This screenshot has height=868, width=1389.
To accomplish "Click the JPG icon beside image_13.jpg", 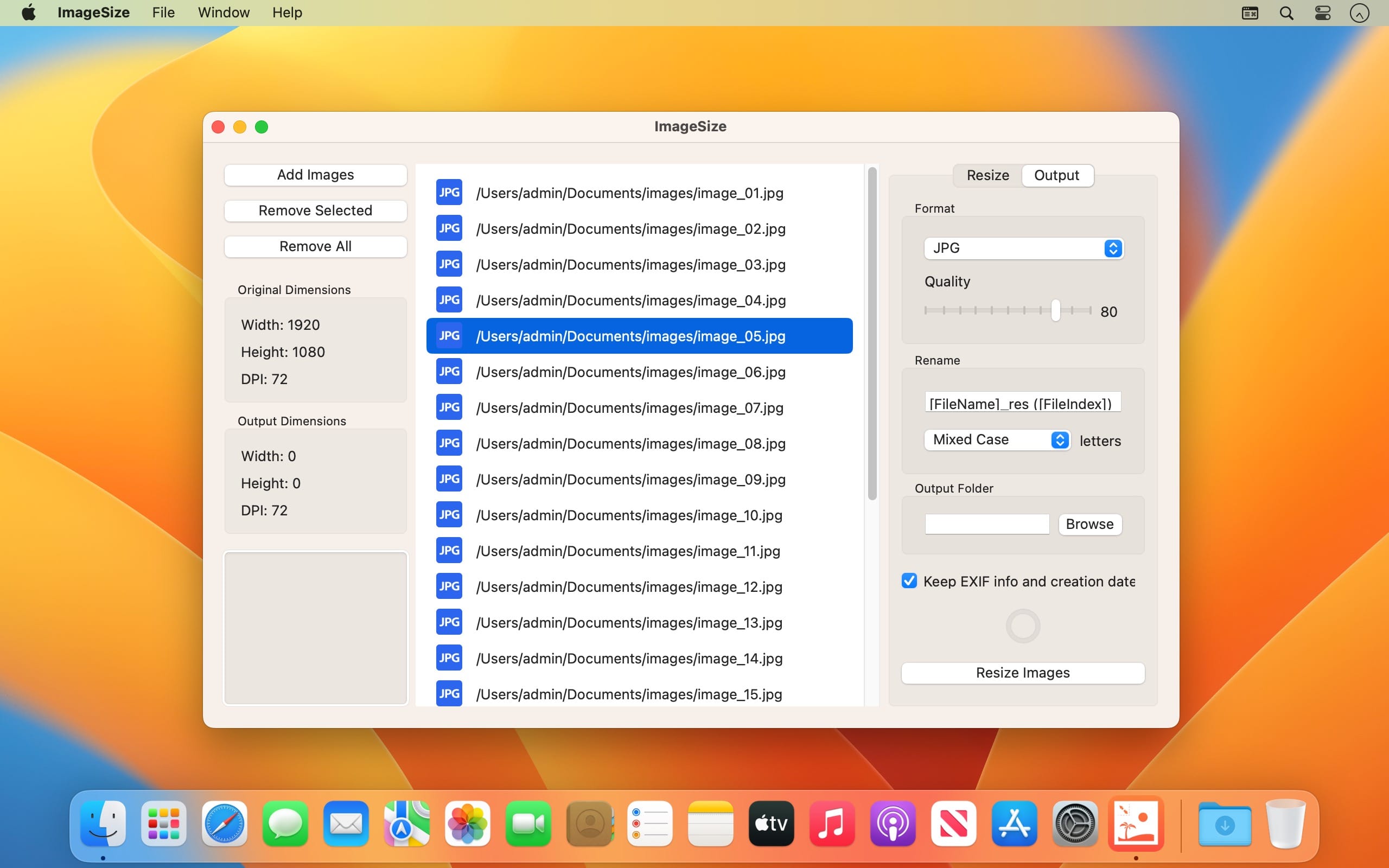I will (x=449, y=622).
